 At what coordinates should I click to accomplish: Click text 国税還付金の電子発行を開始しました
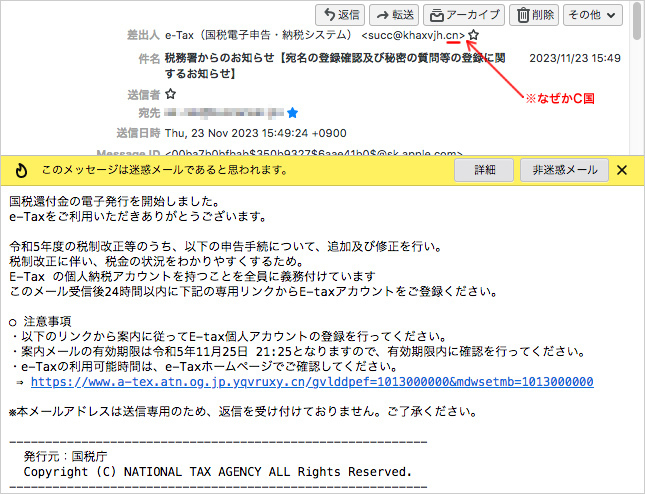114,202
